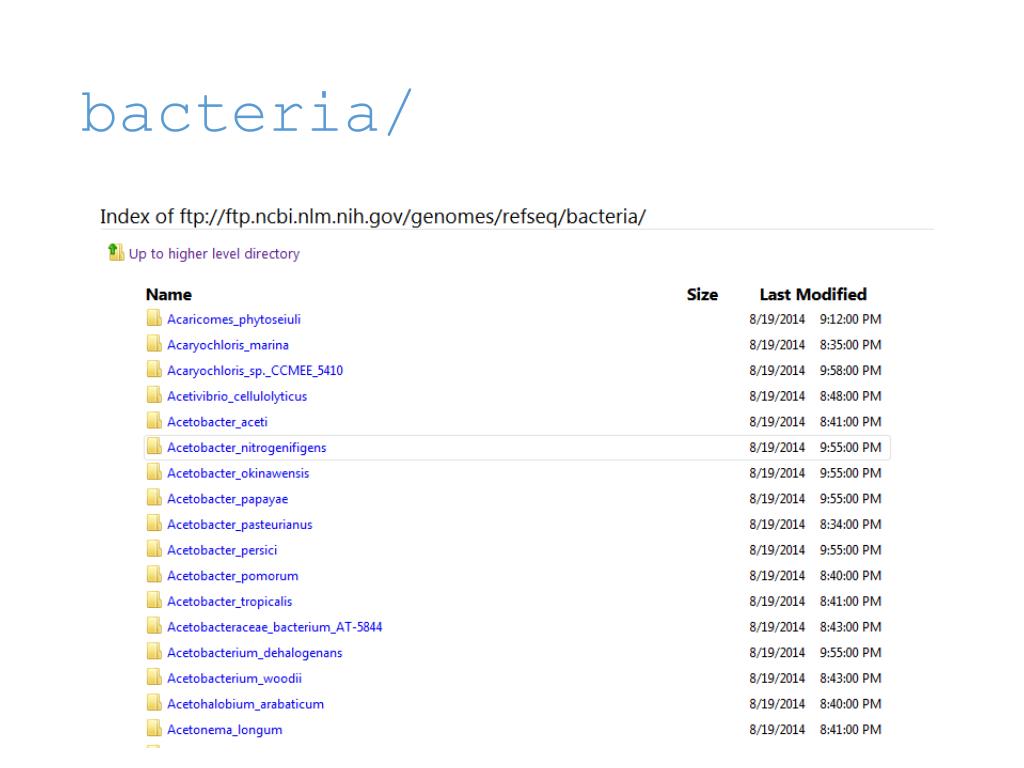Click the 8/19/2014 date in Acetonema_longum row
This screenshot has width=1024, height=768.
click(x=777, y=729)
